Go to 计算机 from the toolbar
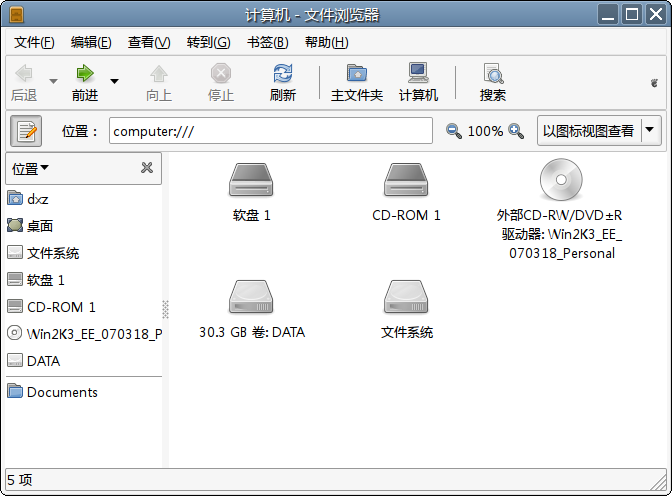Screen dimensions: 672x496 [418, 83]
